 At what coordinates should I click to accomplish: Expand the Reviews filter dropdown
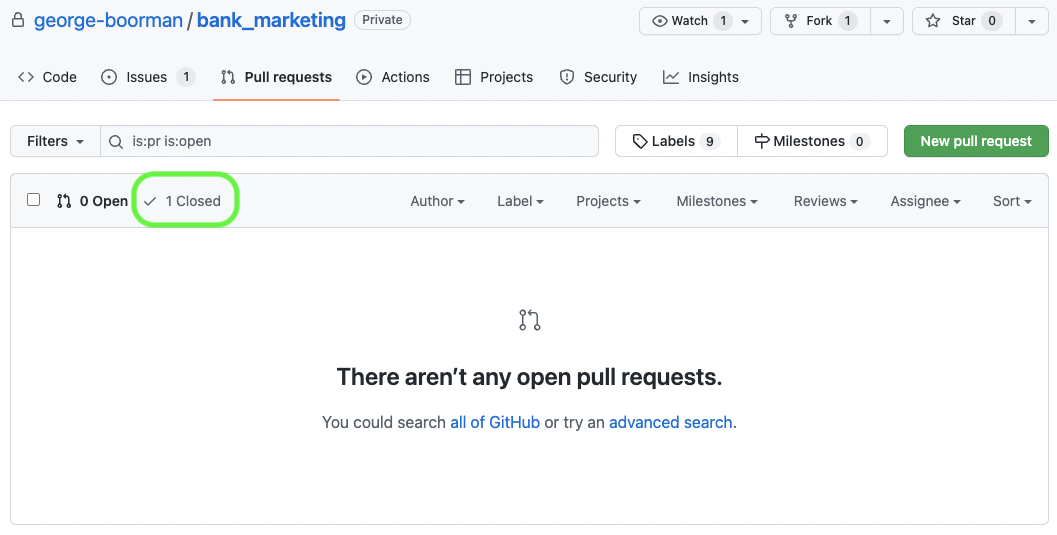(x=826, y=201)
